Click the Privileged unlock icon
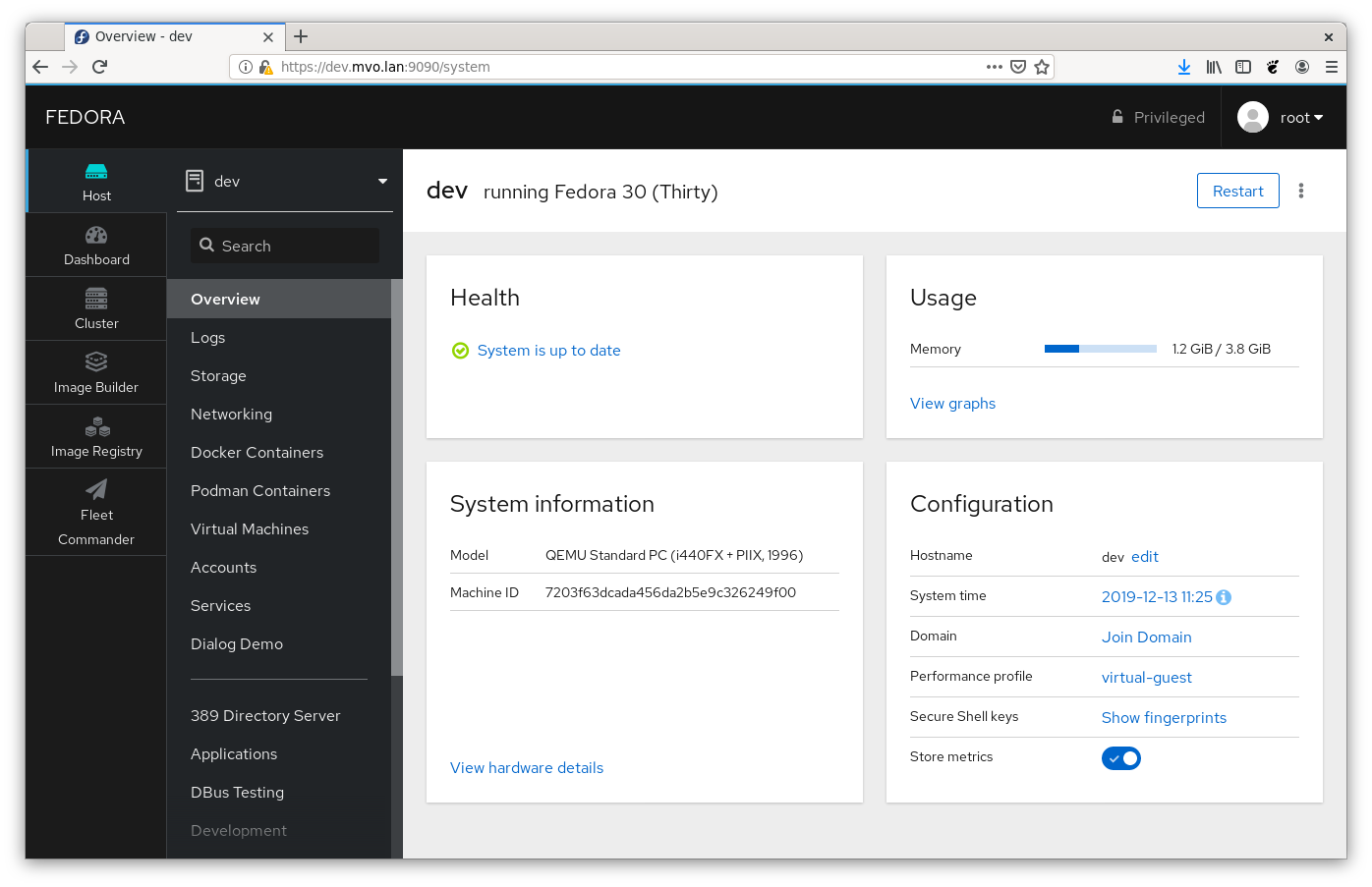1372x887 pixels. click(1117, 117)
